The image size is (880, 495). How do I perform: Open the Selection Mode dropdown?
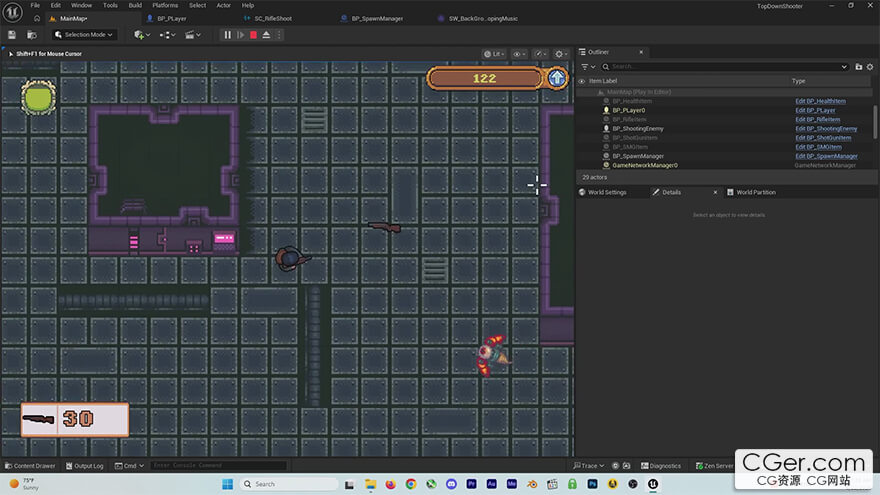(x=84, y=35)
